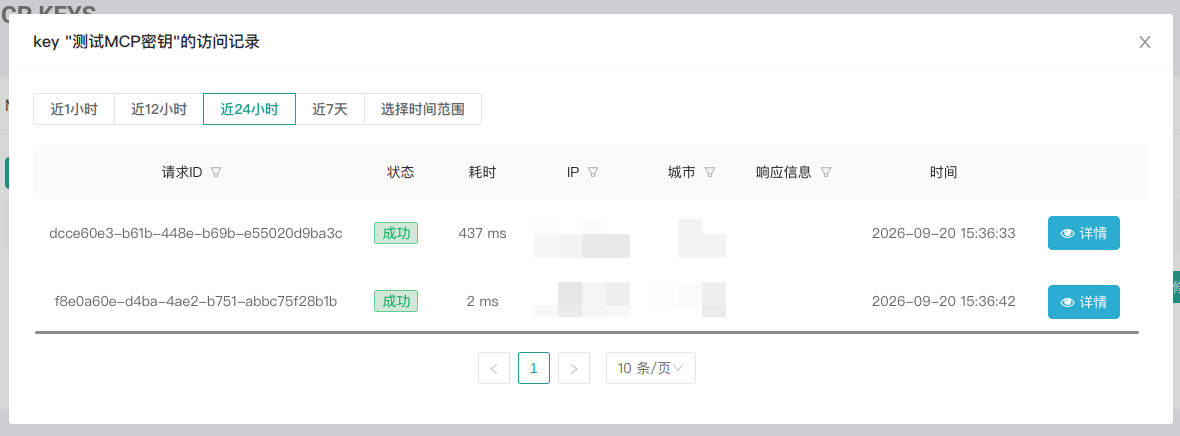1180x436 pixels.
Task: Switch to the 近7天 time filter
Action: [x=330, y=109]
